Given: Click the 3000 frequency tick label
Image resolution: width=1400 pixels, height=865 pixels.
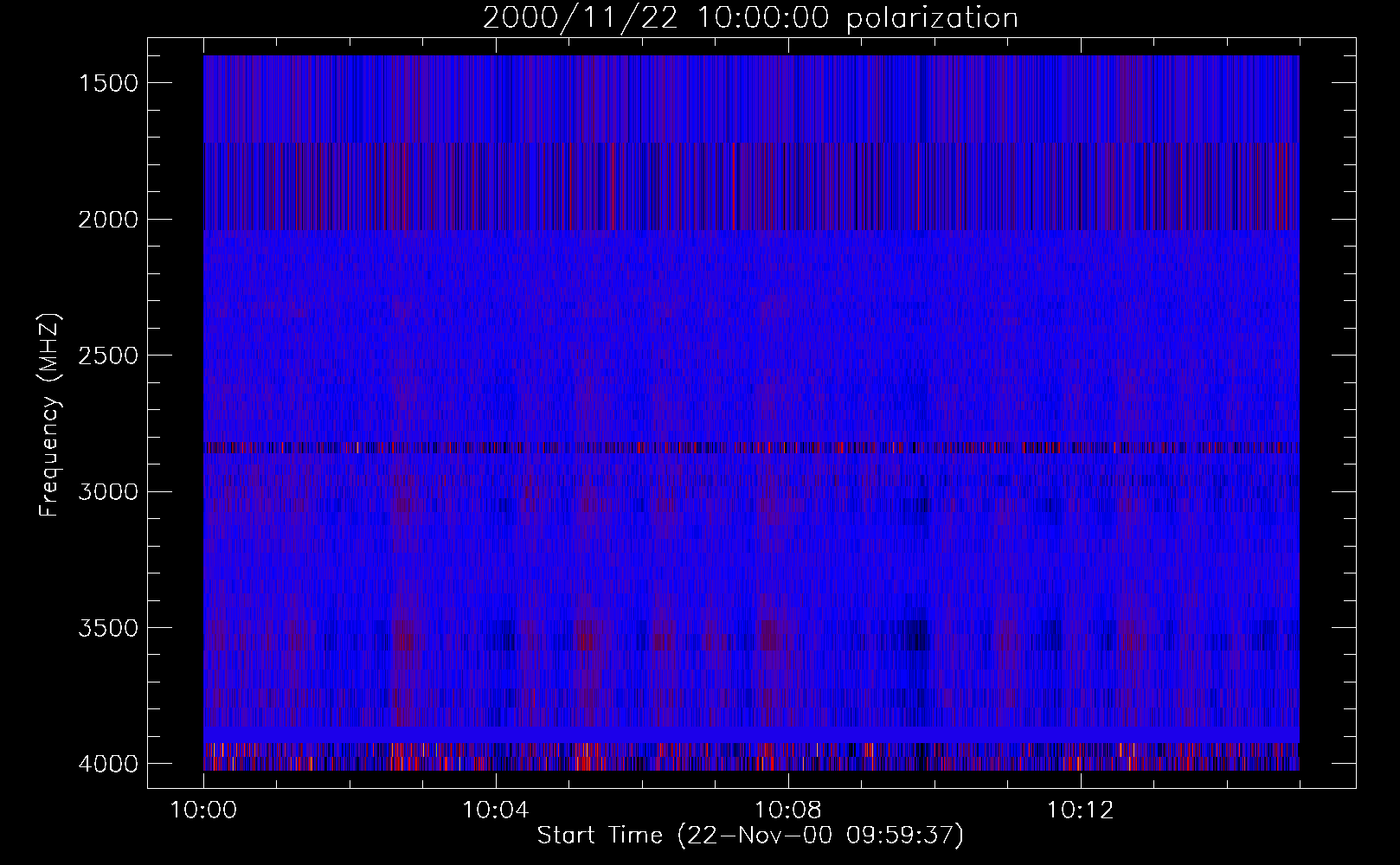Looking at the screenshot, I should click(x=108, y=492).
